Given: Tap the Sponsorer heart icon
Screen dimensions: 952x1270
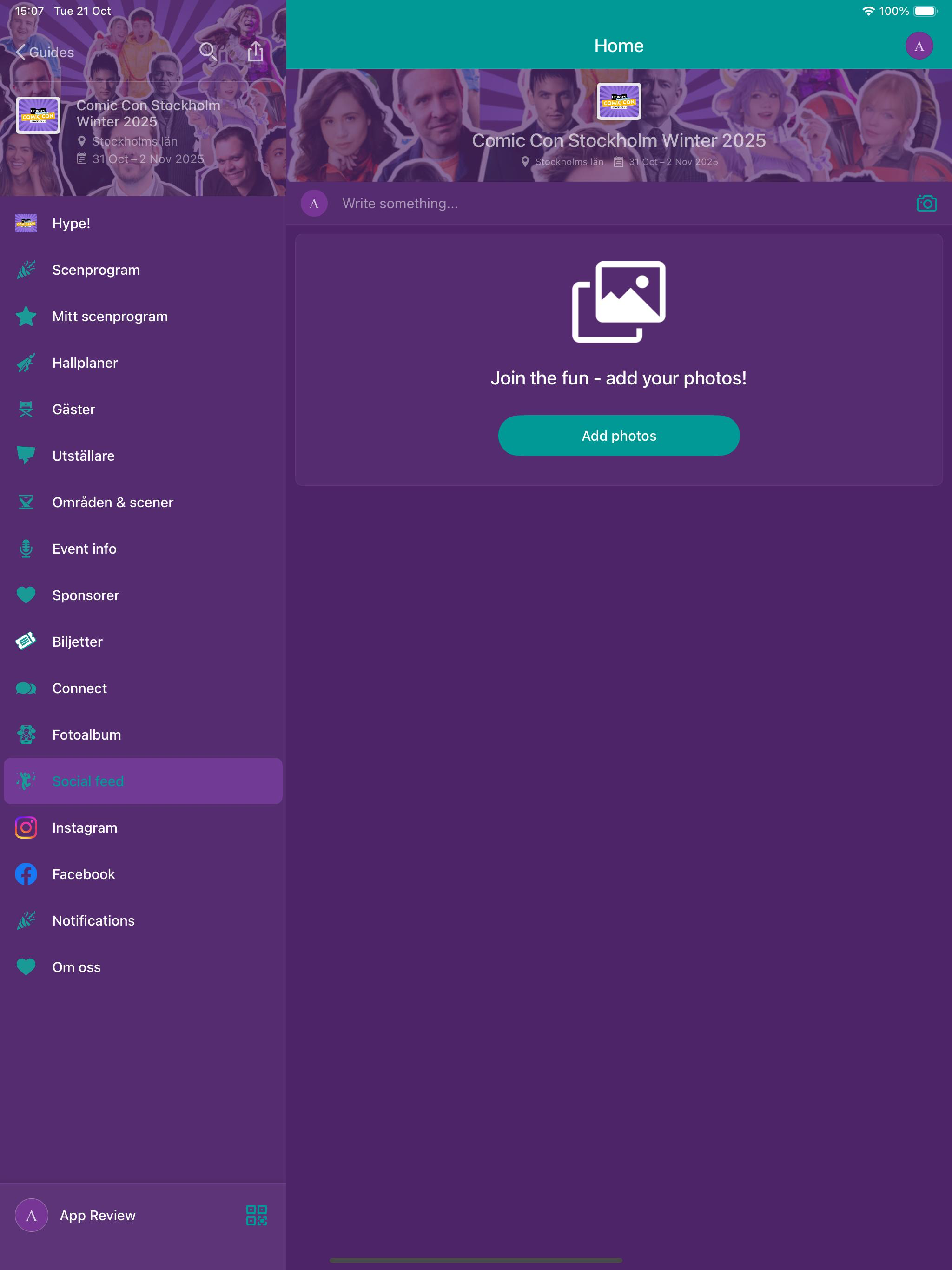Looking at the screenshot, I should 26,595.
